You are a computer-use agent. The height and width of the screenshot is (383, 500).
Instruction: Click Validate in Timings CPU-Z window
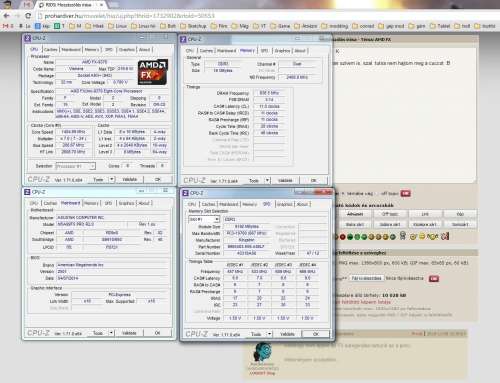[x=285, y=180]
